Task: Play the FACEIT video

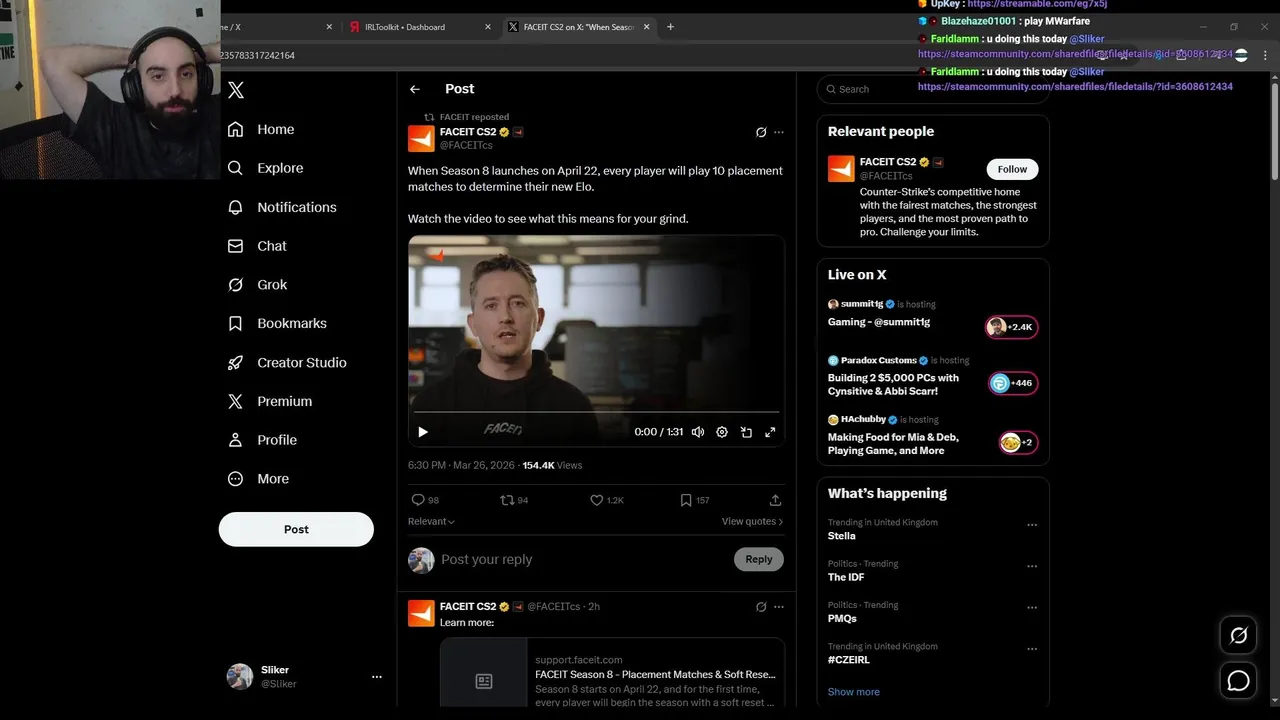Action: tap(423, 432)
